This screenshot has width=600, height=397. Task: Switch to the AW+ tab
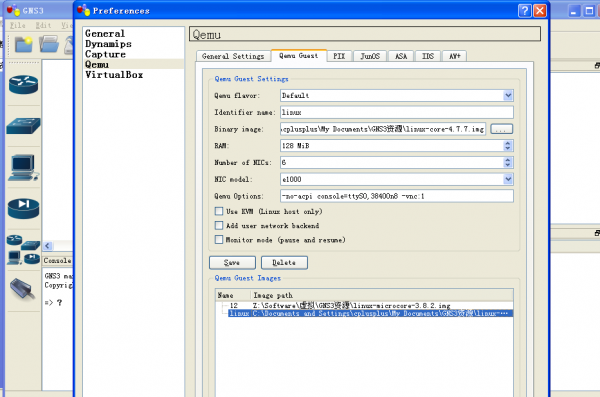click(455, 56)
